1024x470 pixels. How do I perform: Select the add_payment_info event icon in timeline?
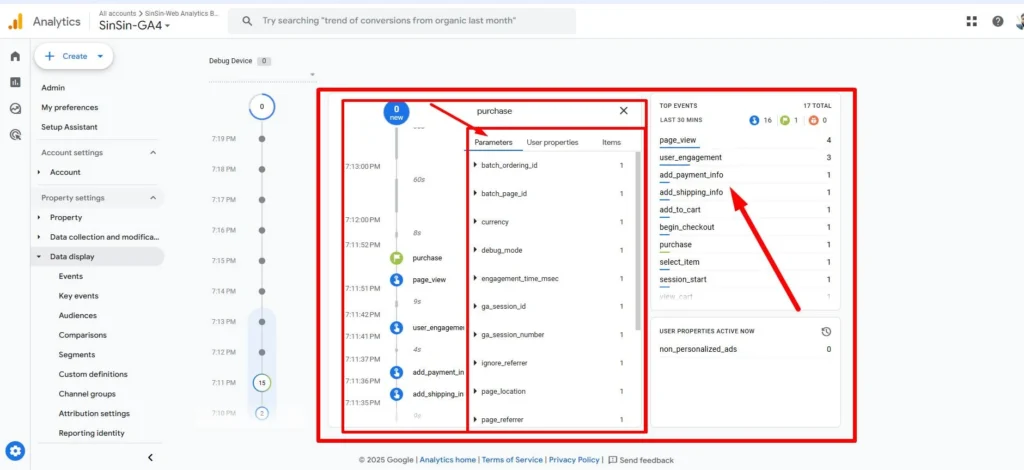point(396,372)
